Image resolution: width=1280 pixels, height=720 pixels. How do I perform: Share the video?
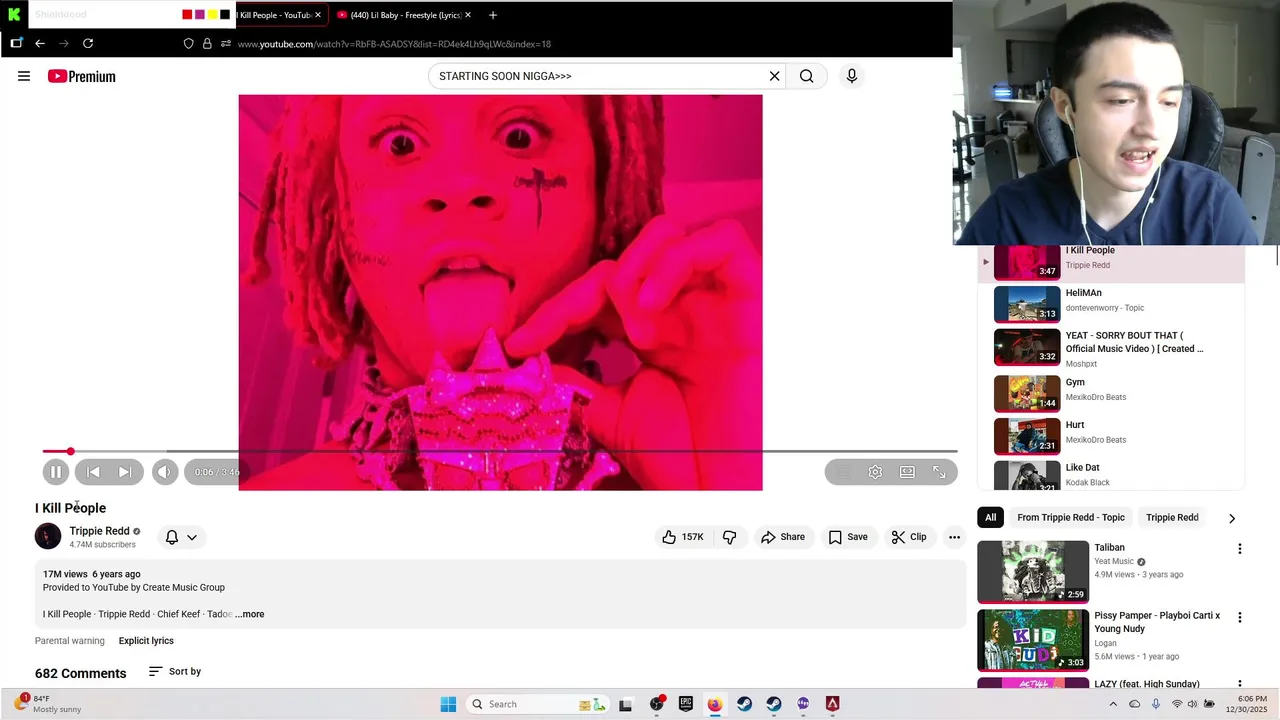(783, 537)
